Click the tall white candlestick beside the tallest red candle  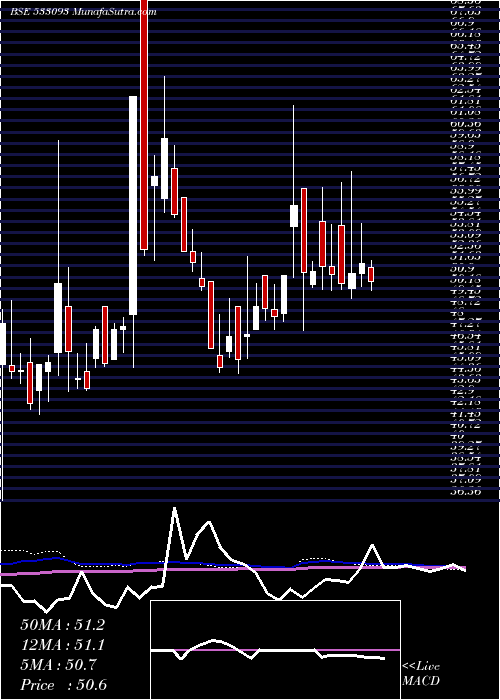133,205
